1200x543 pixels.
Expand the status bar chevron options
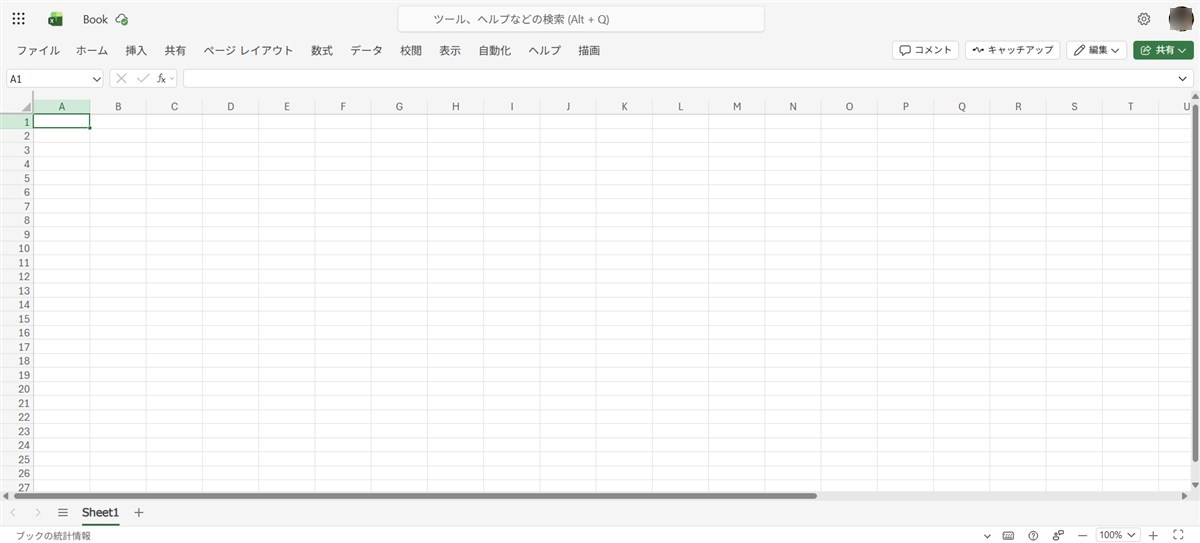coord(988,535)
